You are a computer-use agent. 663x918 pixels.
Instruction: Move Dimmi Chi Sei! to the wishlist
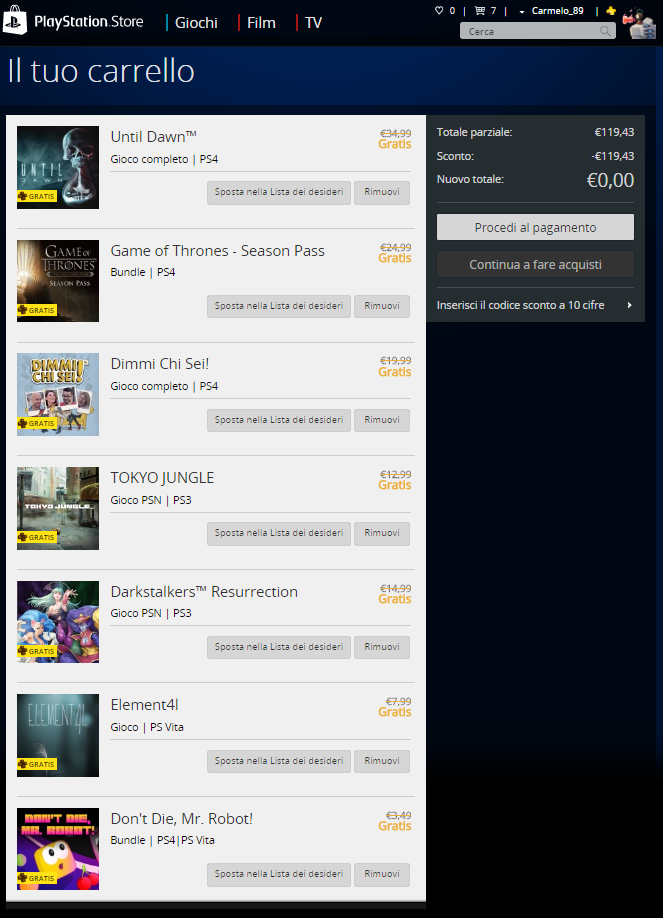point(279,420)
